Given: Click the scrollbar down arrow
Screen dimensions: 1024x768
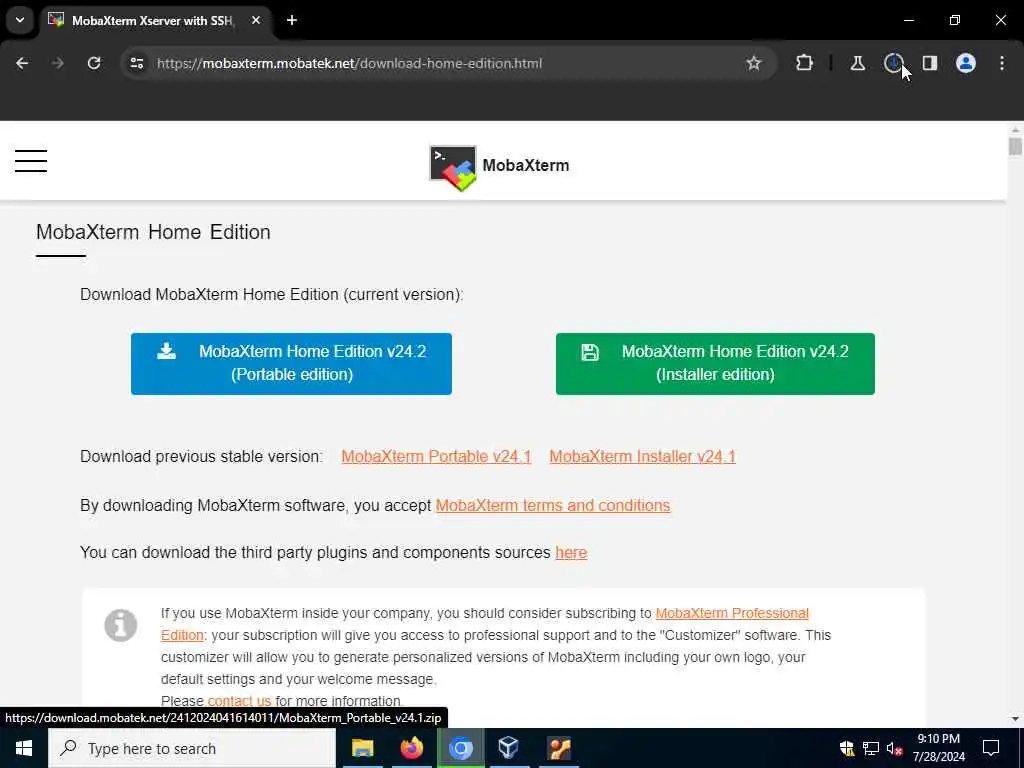Looking at the screenshot, I should 1015,718.
